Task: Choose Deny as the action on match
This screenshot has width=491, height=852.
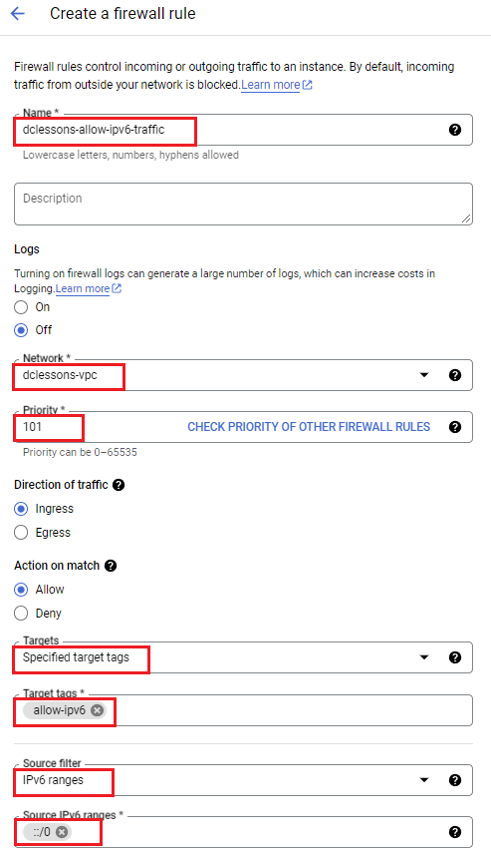Action: (21, 613)
